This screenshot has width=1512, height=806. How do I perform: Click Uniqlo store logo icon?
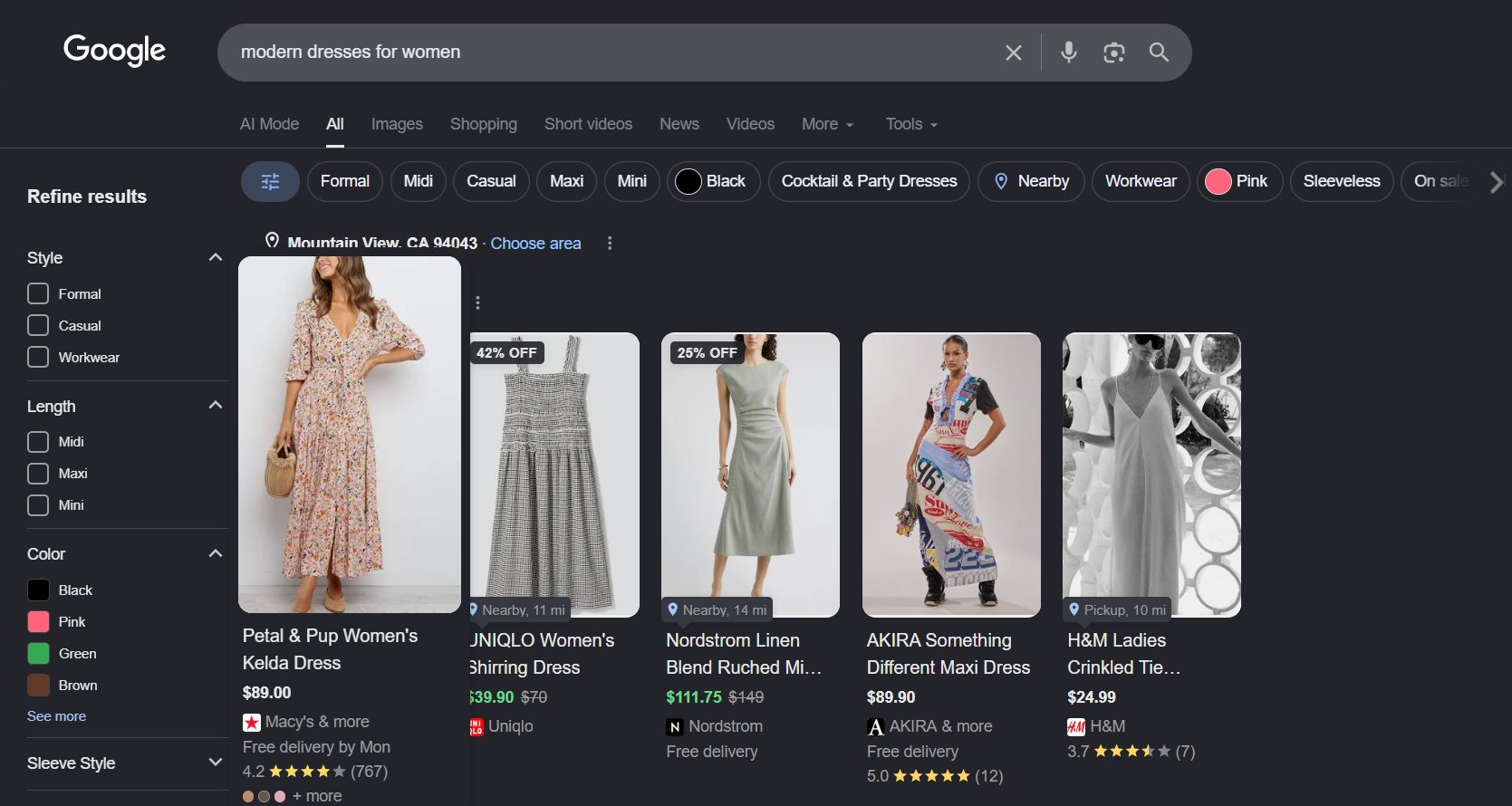coord(477,726)
